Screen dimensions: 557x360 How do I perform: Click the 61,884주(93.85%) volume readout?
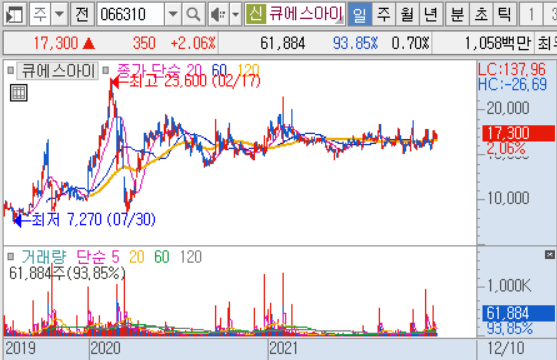67,273
